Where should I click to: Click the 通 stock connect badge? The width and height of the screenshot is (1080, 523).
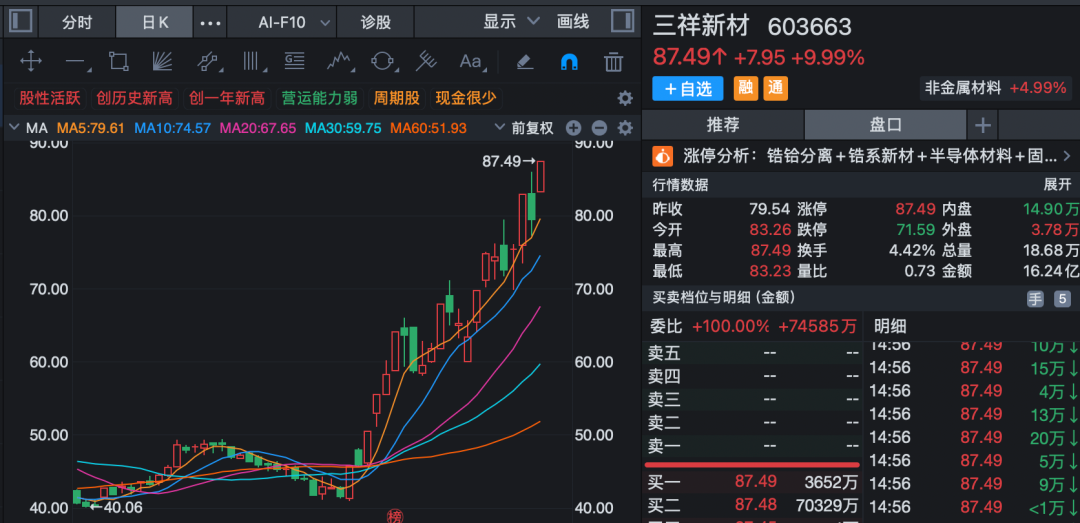pyautogui.click(x=776, y=88)
